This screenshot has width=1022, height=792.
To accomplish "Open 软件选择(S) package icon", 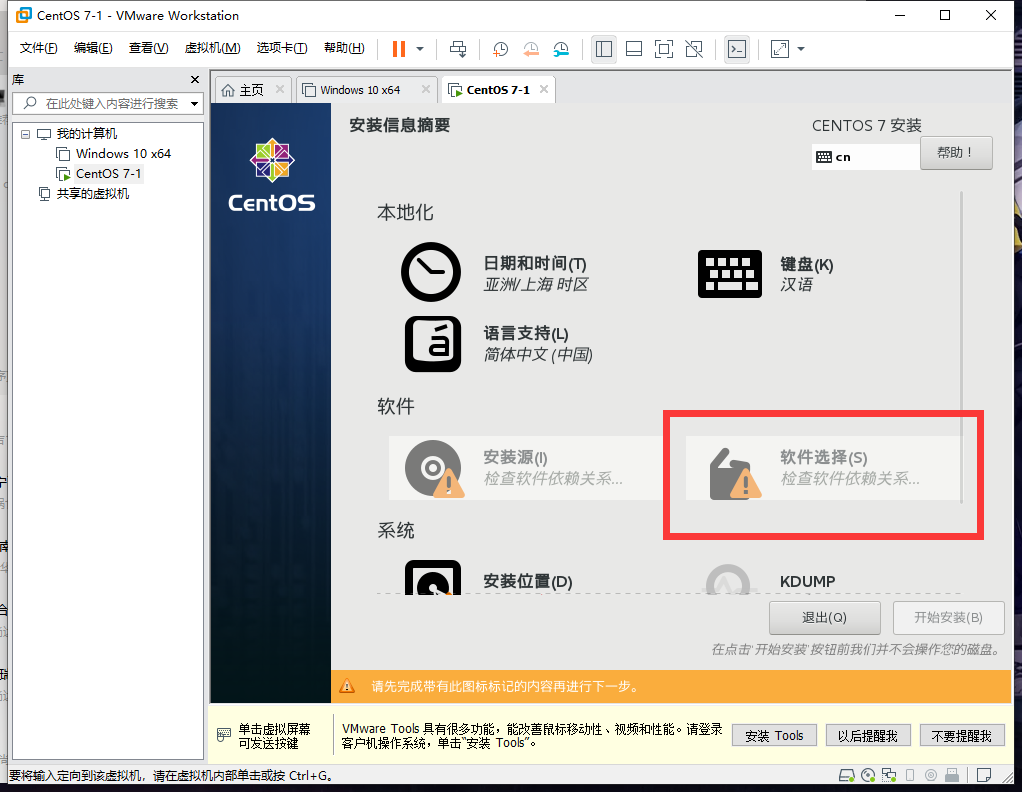I will pos(735,474).
